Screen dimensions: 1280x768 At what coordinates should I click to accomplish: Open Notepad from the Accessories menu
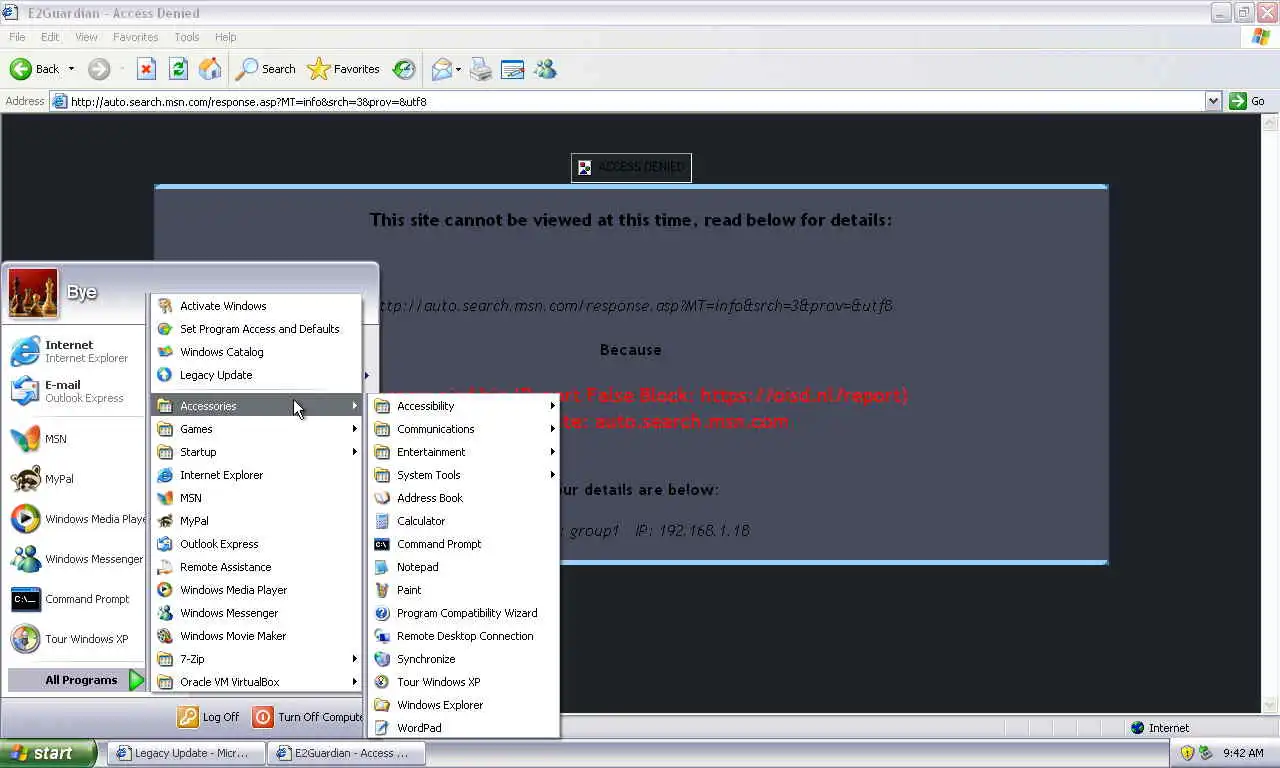[463, 567]
